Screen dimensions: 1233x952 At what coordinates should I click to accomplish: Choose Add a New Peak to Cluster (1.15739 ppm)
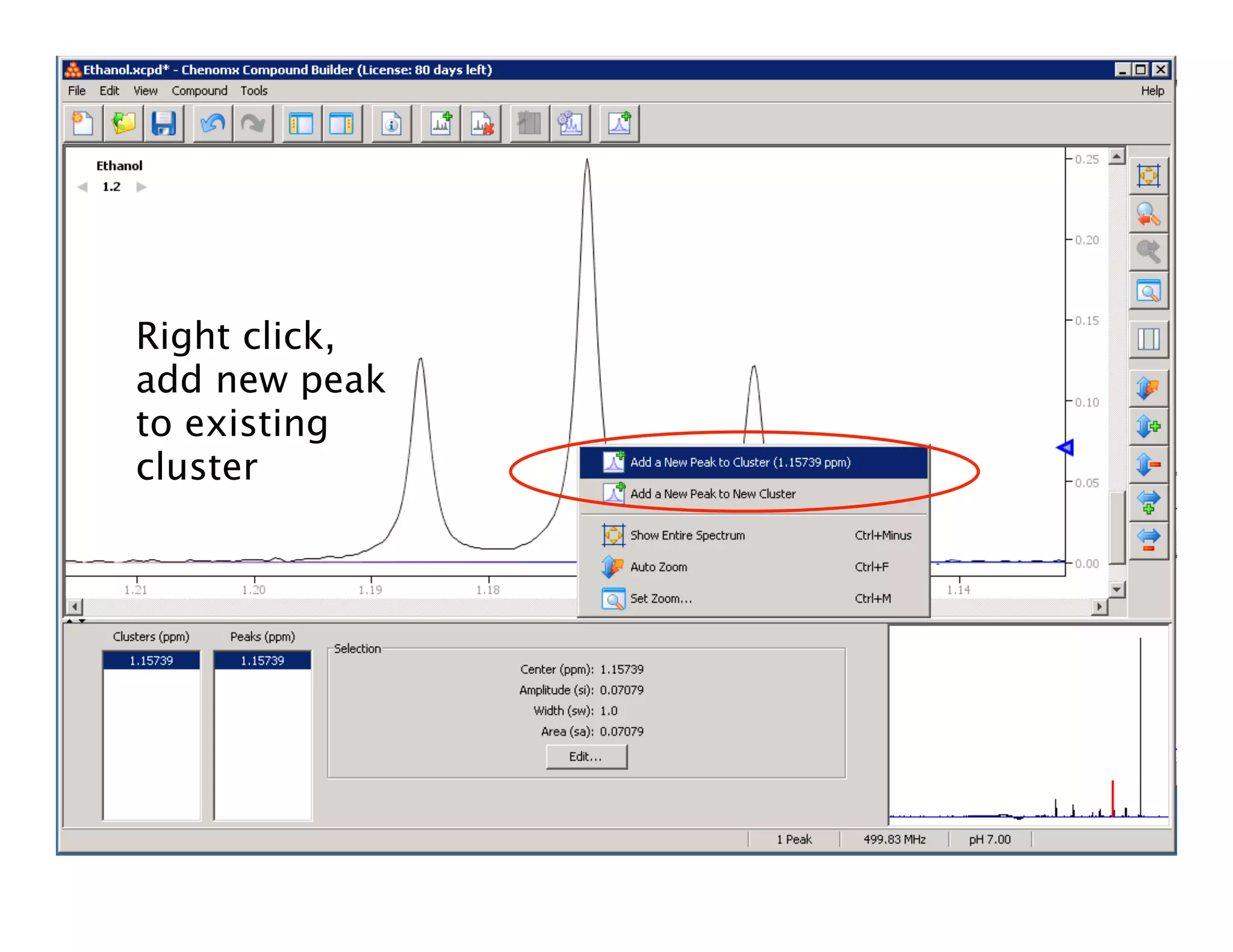[753, 462]
